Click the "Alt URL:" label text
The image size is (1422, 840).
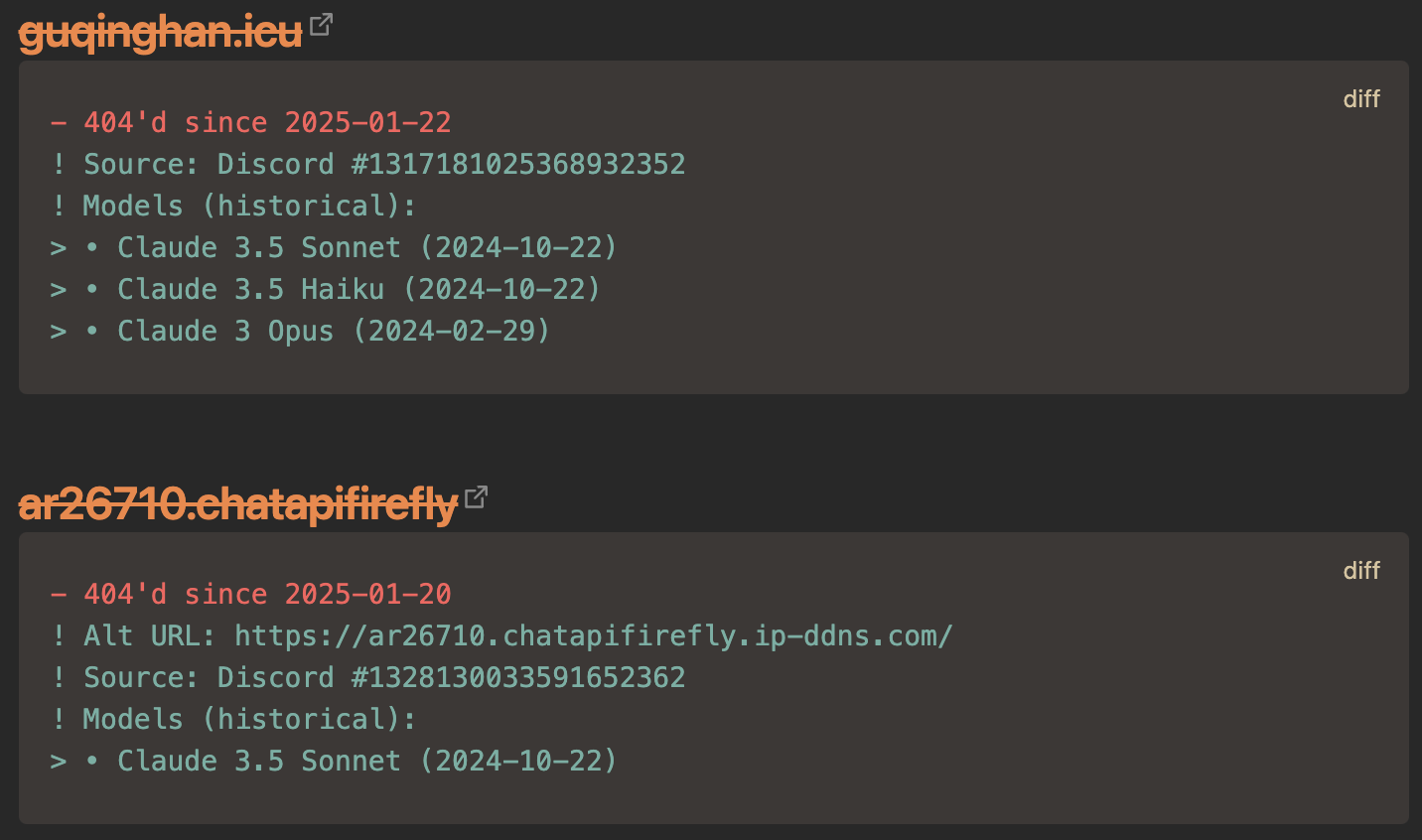pyautogui.click(x=150, y=635)
